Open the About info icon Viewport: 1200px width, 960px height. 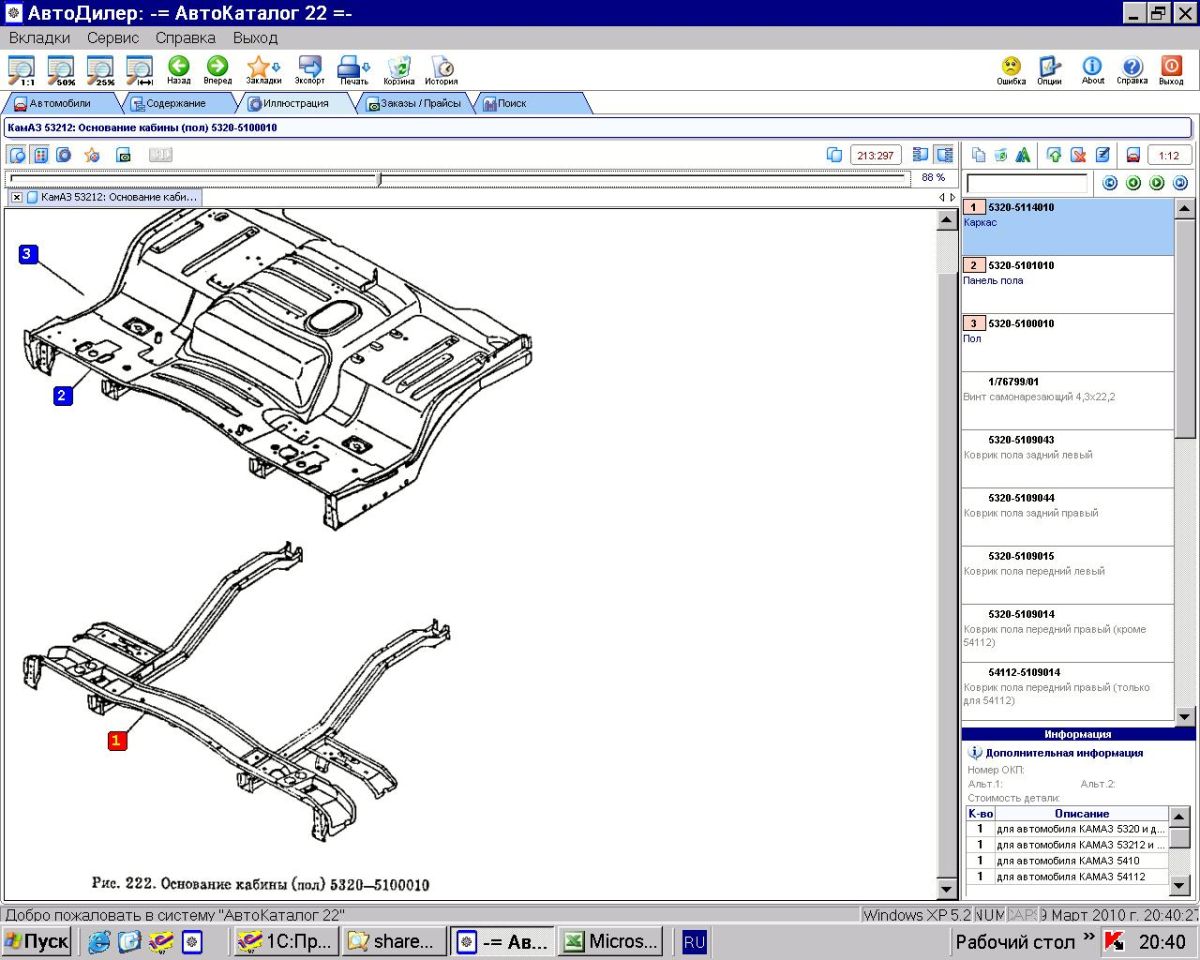coord(1092,69)
